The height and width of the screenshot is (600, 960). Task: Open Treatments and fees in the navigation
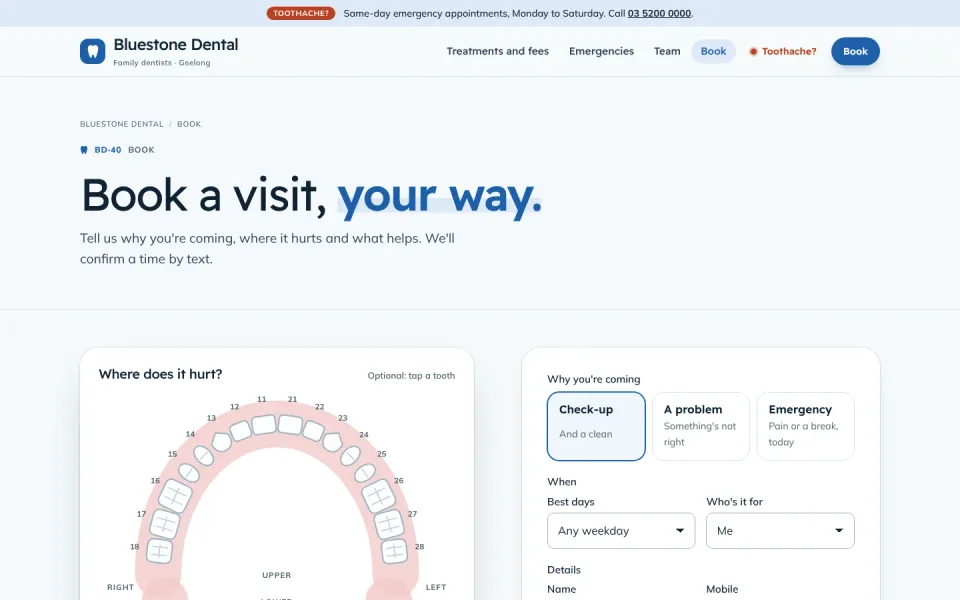(498, 51)
